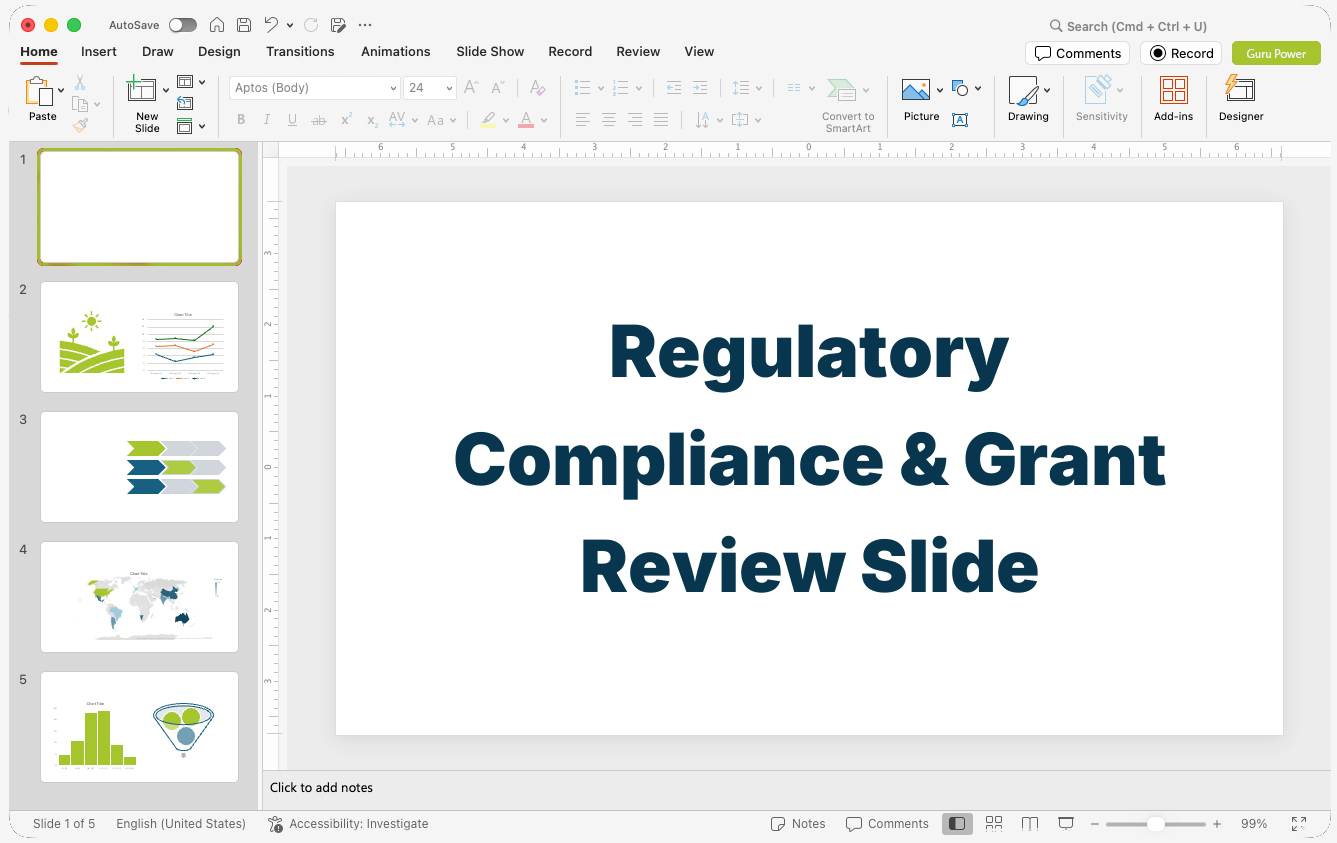Open the Section dropdown
1337x843 pixels.
191,126
